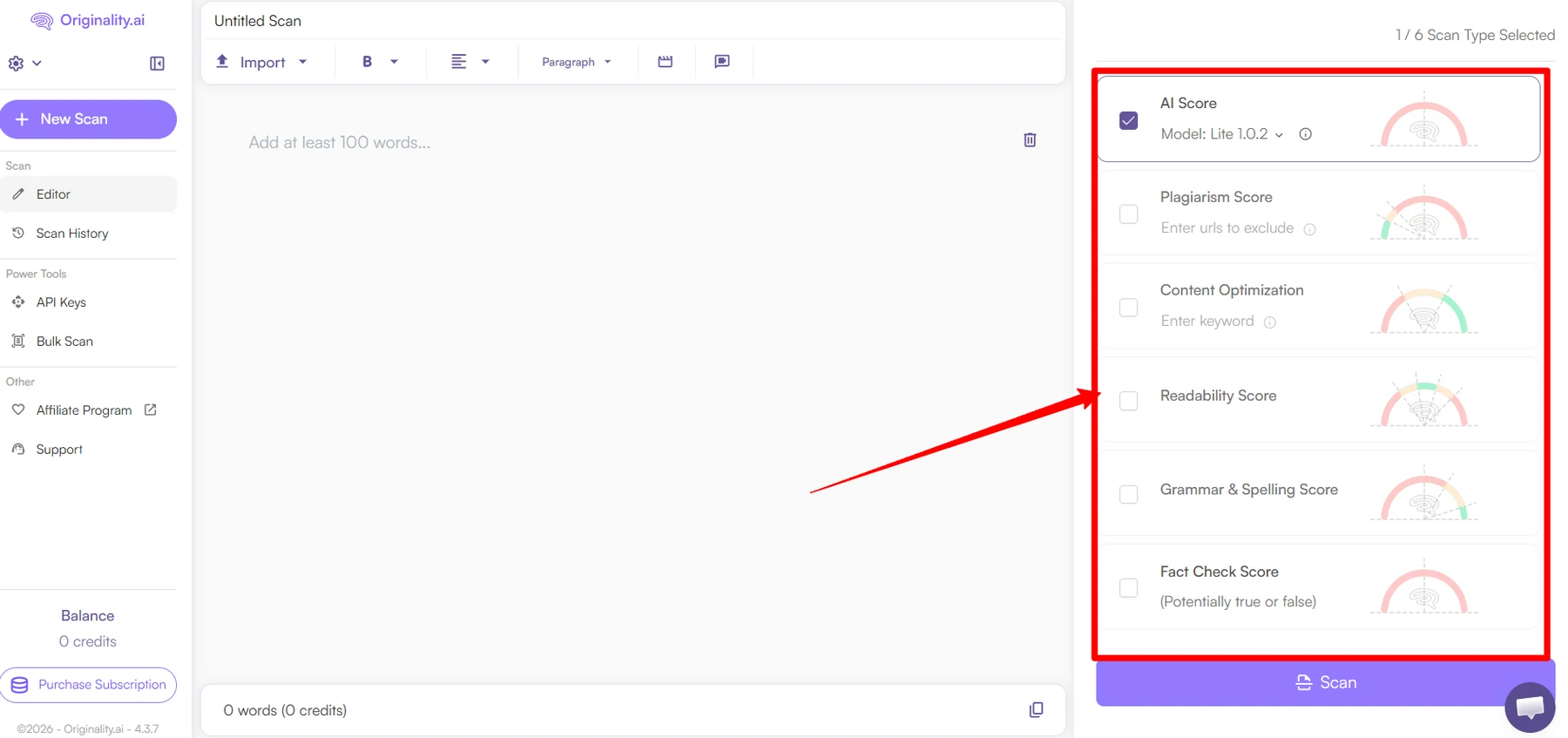Click the Grammar & Spelling Score gauge
This screenshot has height=738, width=1568.
pos(1424,495)
